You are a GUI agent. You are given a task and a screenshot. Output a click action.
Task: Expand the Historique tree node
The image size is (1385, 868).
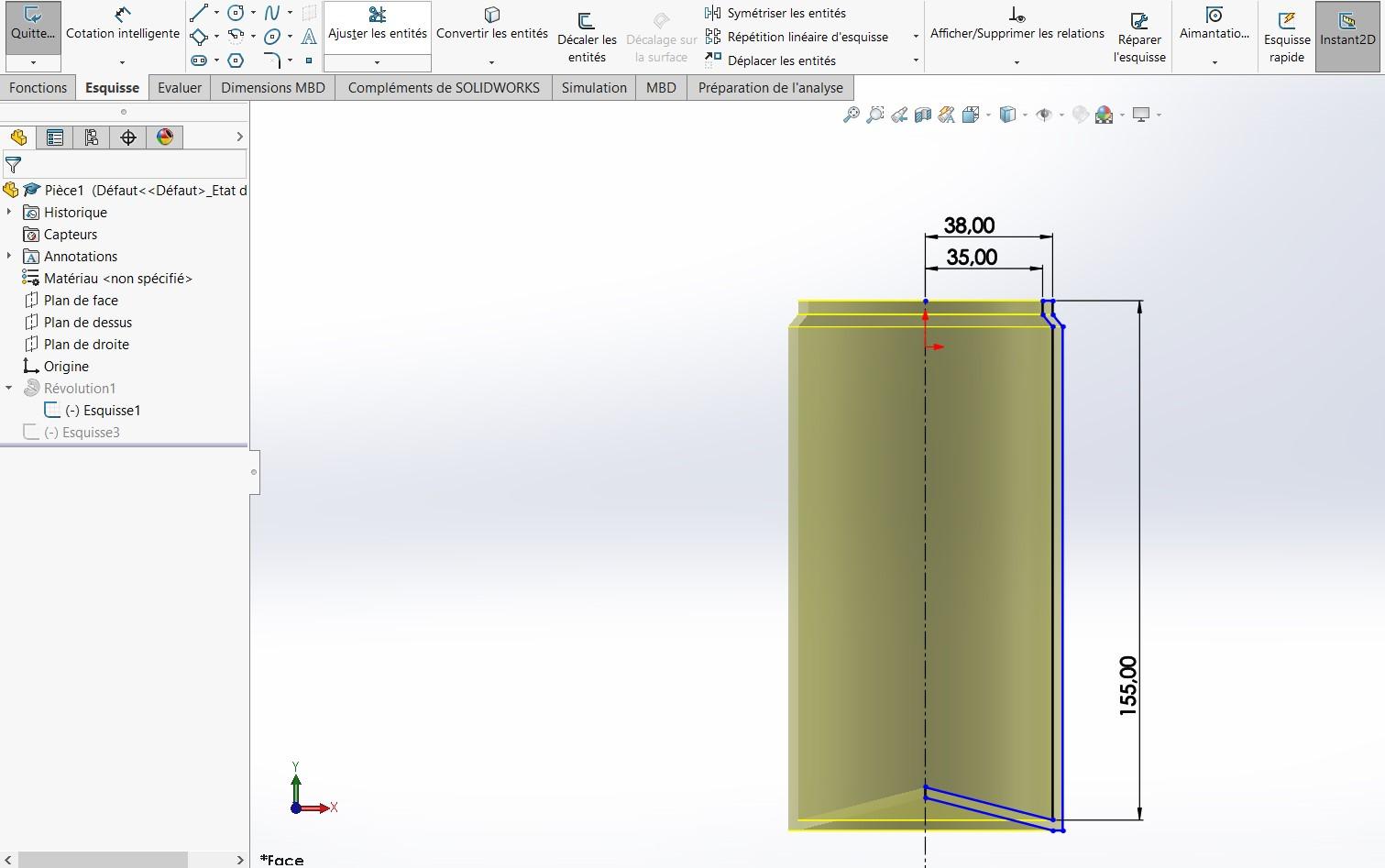coord(9,212)
